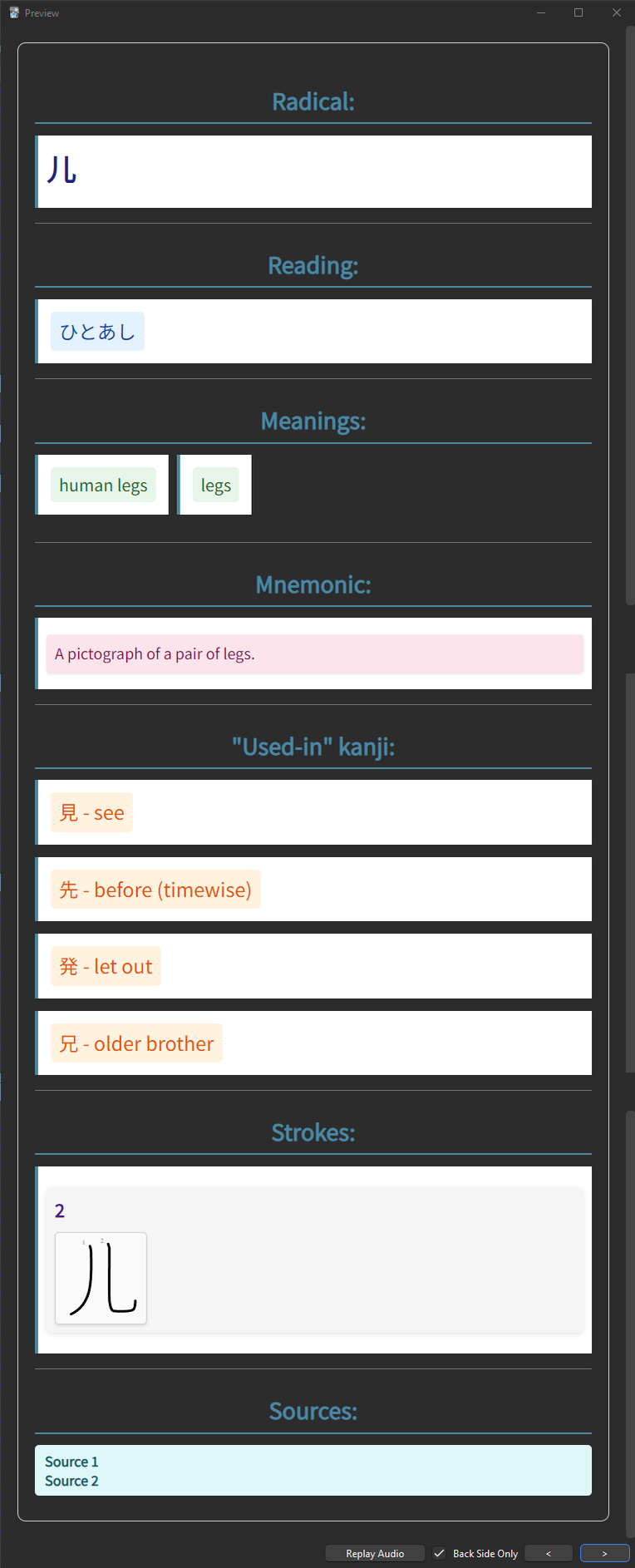Image resolution: width=635 pixels, height=1568 pixels.
Task: Click the pictograph mnemonic text box
Action: [314, 654]
